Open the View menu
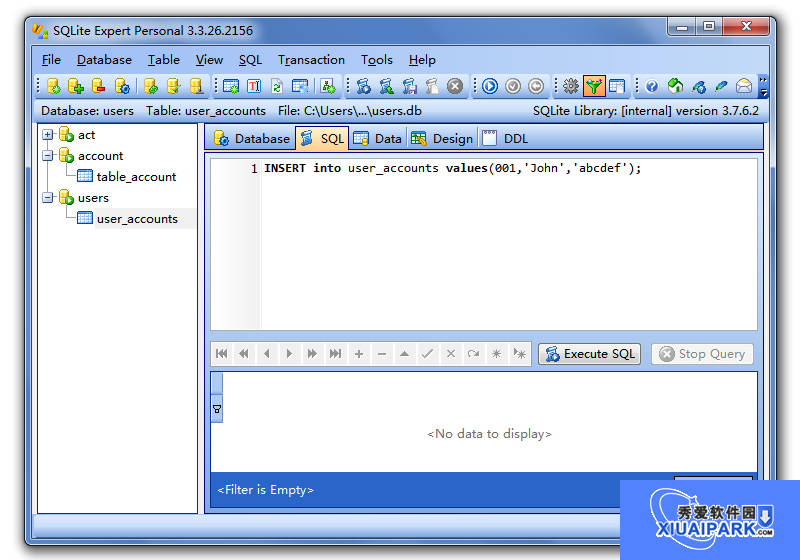The width and height of the screenshot is (800, 560). (x=209, y=60)
